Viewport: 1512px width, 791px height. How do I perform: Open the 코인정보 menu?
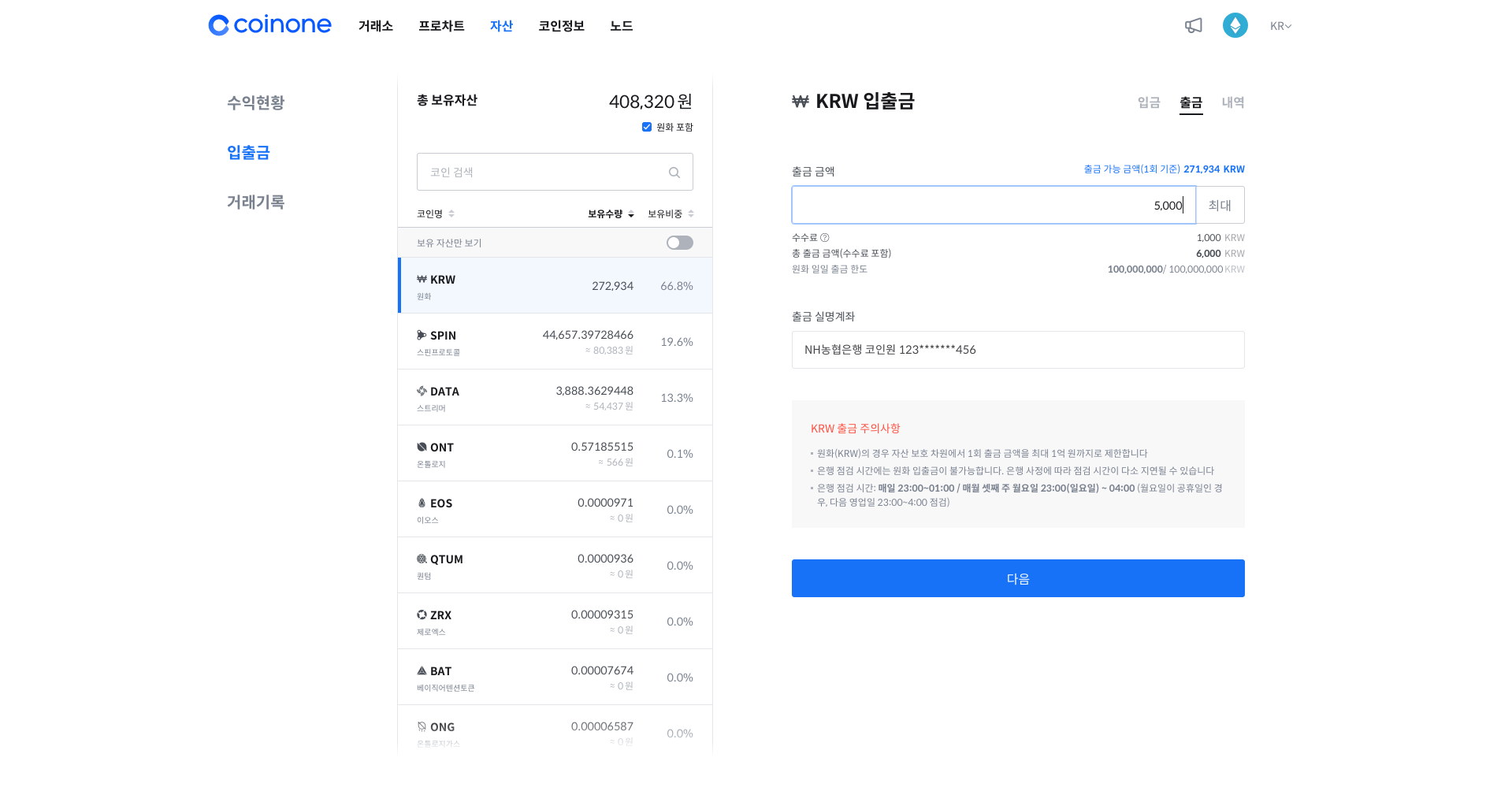pos(561,26)
